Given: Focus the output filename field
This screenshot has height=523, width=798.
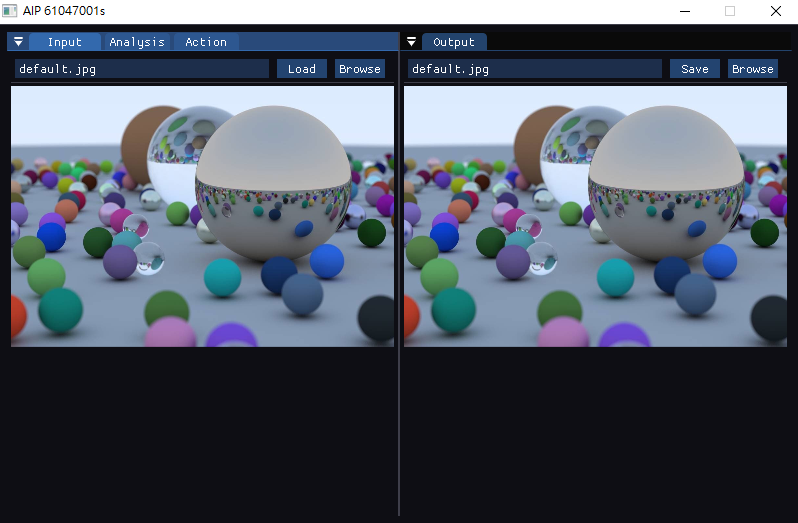Looking at the screenshot, I should [x=535, y=69].
